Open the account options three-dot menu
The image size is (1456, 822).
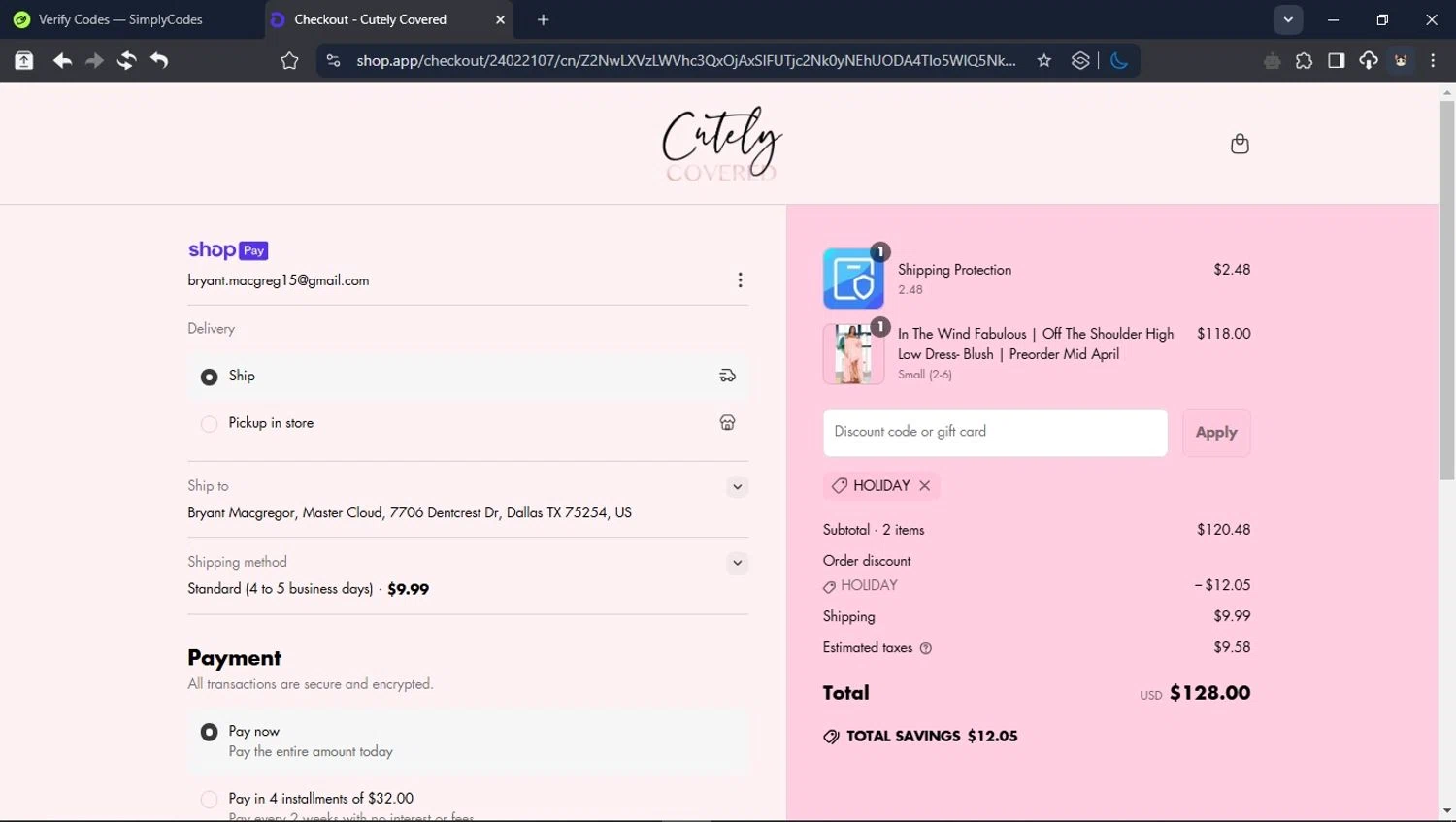(x=740, y=280)
